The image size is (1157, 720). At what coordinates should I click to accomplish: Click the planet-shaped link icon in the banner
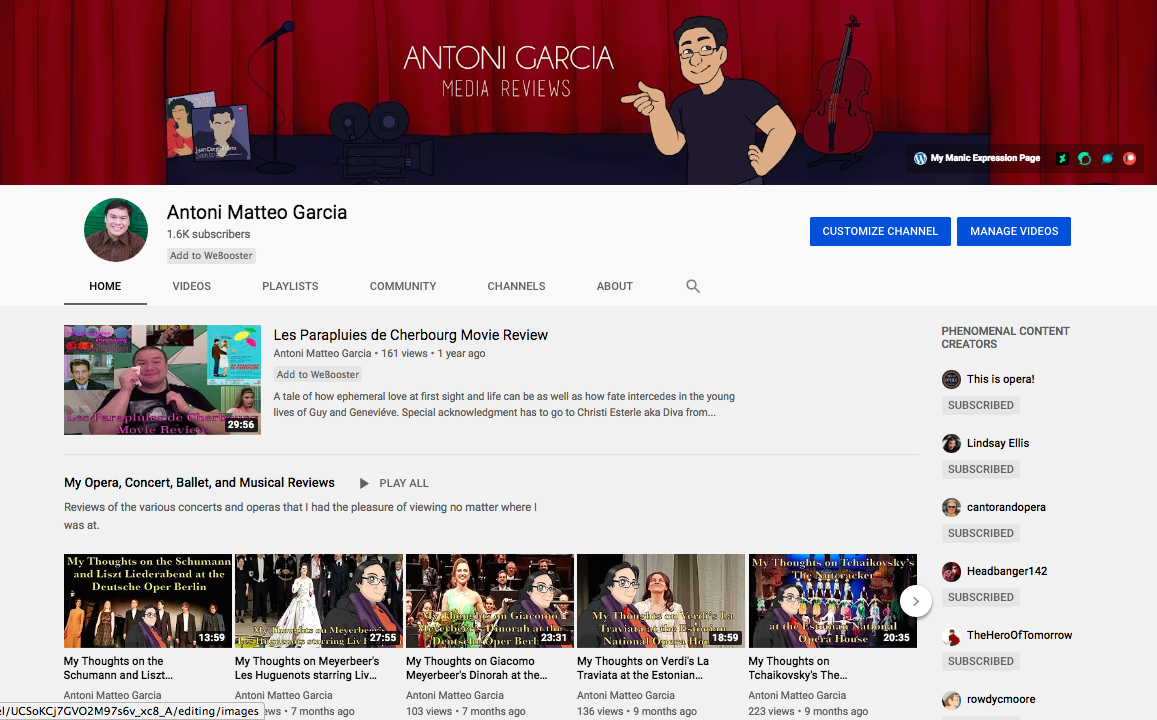pos(1107,158)
